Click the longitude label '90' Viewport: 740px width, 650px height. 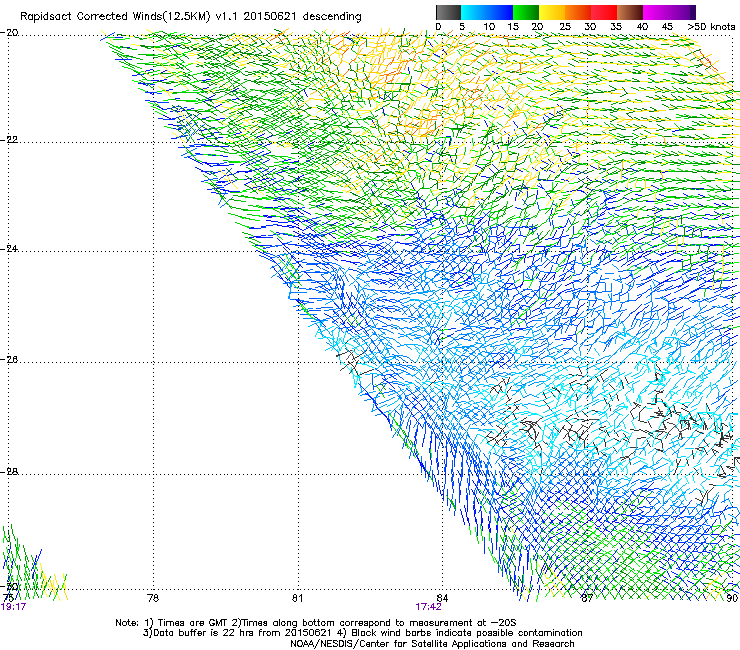click(732, 599)
